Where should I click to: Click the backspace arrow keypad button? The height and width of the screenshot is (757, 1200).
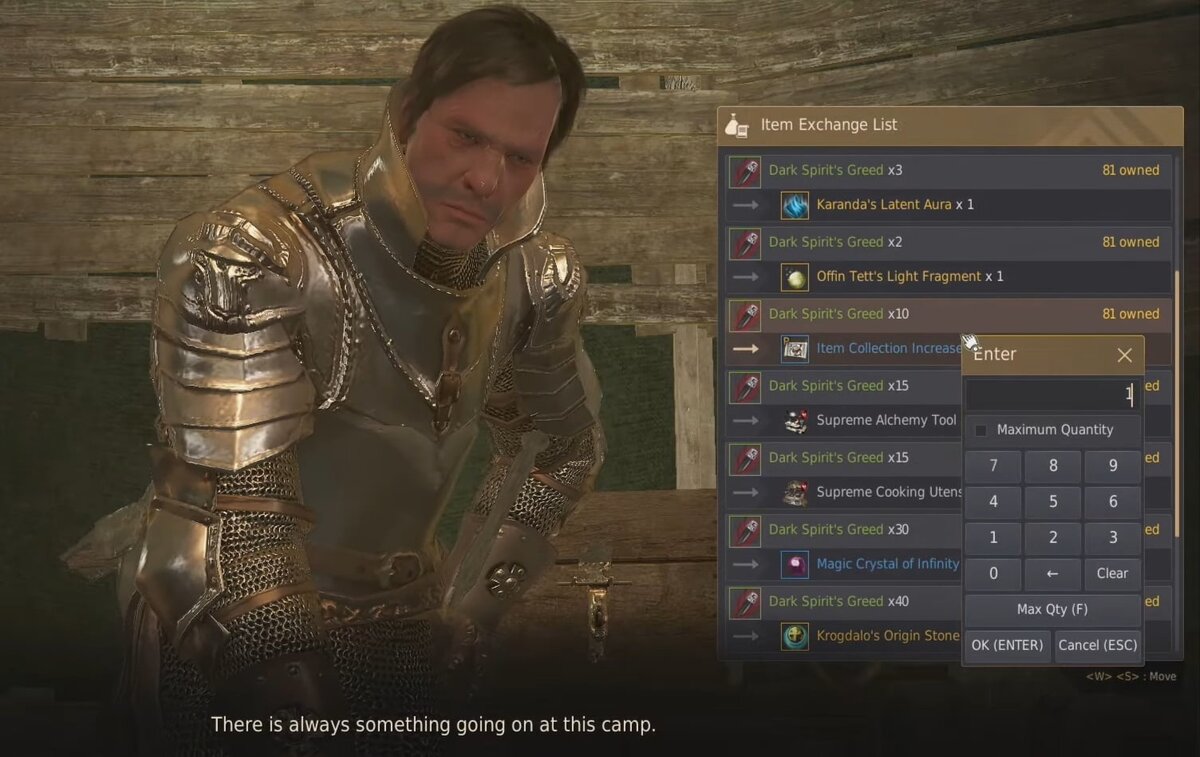1053,574
